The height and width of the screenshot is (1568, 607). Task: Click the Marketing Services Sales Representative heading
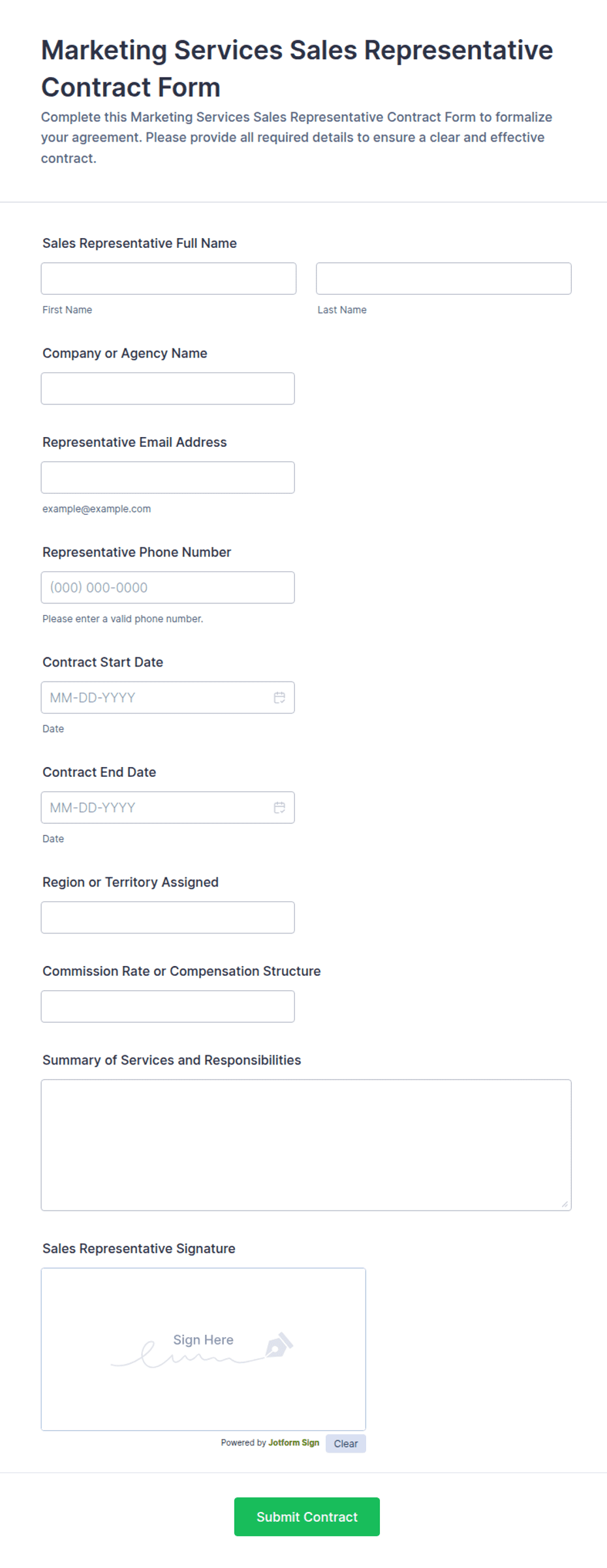click(297, 68)
